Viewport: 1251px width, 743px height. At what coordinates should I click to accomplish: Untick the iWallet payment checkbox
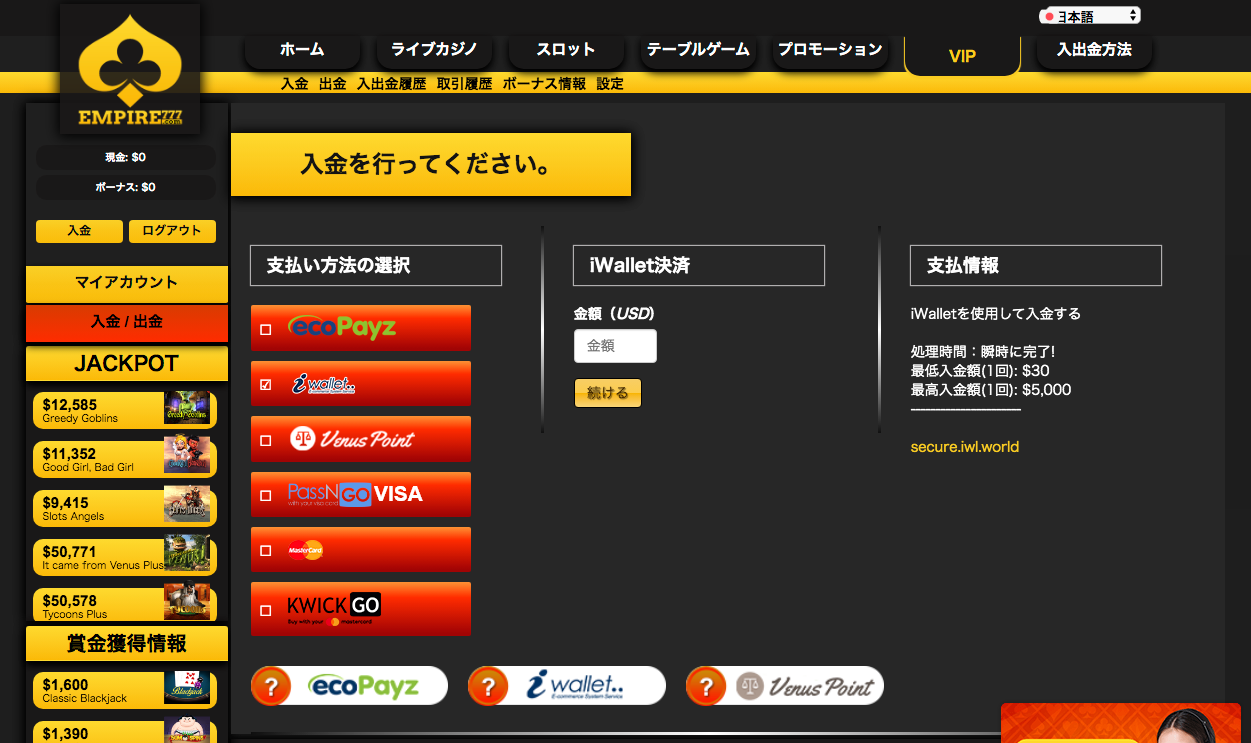[265, 384]
